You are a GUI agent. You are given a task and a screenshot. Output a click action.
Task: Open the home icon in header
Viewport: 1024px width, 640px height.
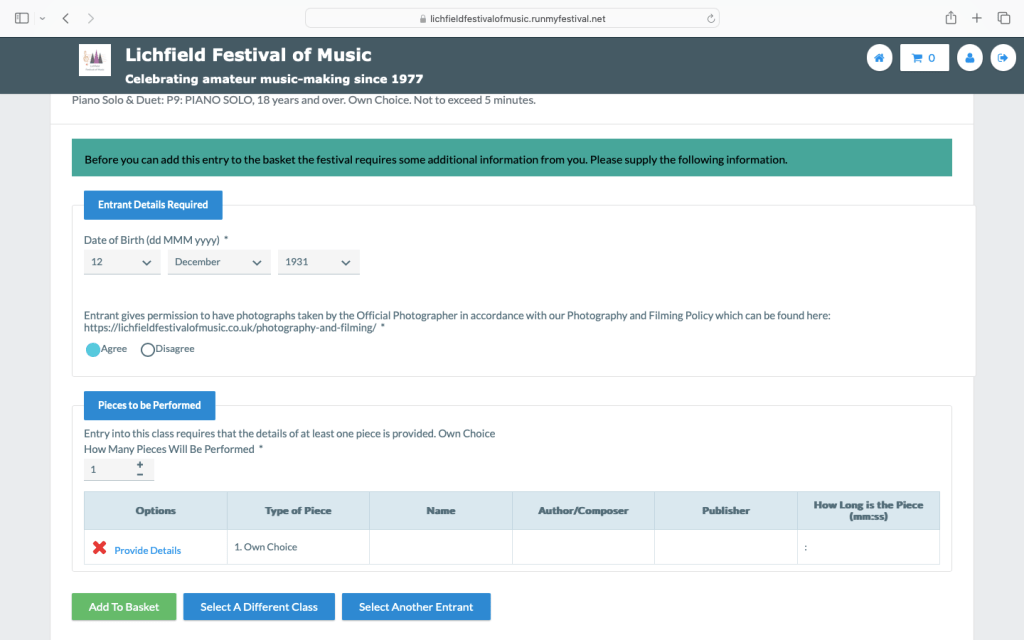tap(879, 58)
